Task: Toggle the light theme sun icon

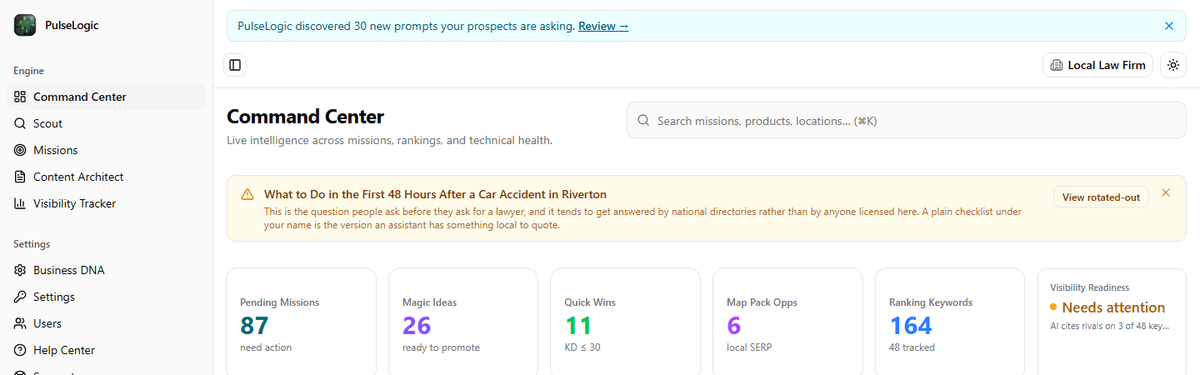Action: [1173, 65]
